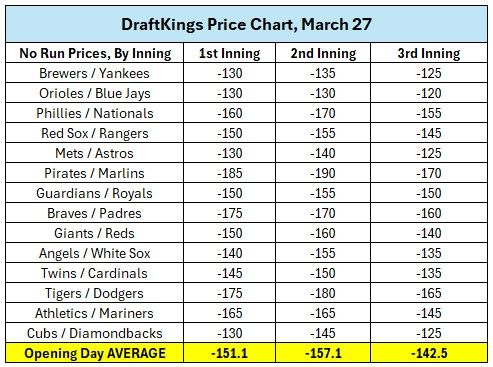Click Pirates / Marlins 2nd inning -190 cell
Viewport: 493px width, 367px height.
[323, 173]
